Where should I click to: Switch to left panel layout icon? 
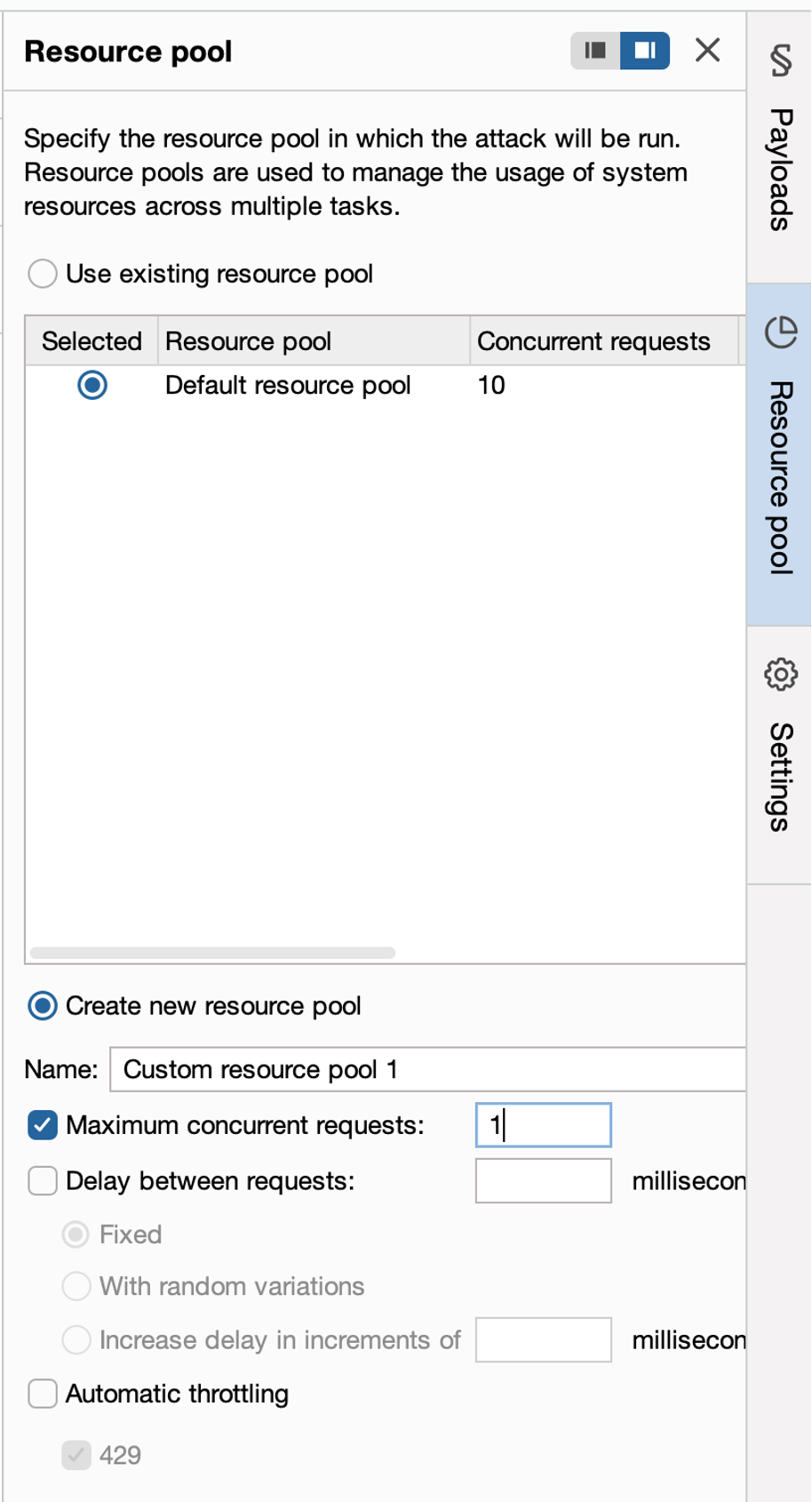(595, 51)
